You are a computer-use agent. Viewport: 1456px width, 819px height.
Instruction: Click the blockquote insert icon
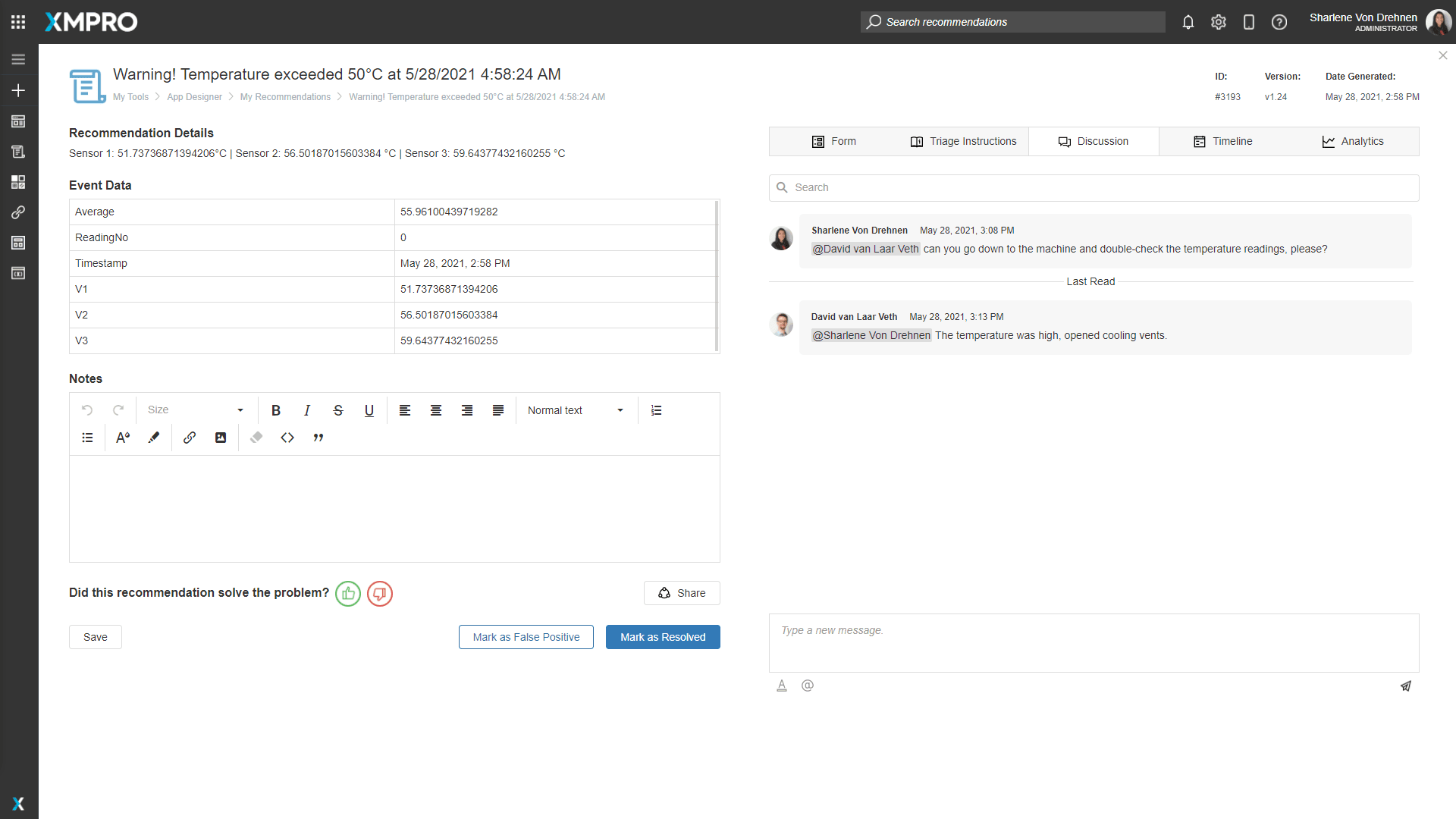[318, 437]
